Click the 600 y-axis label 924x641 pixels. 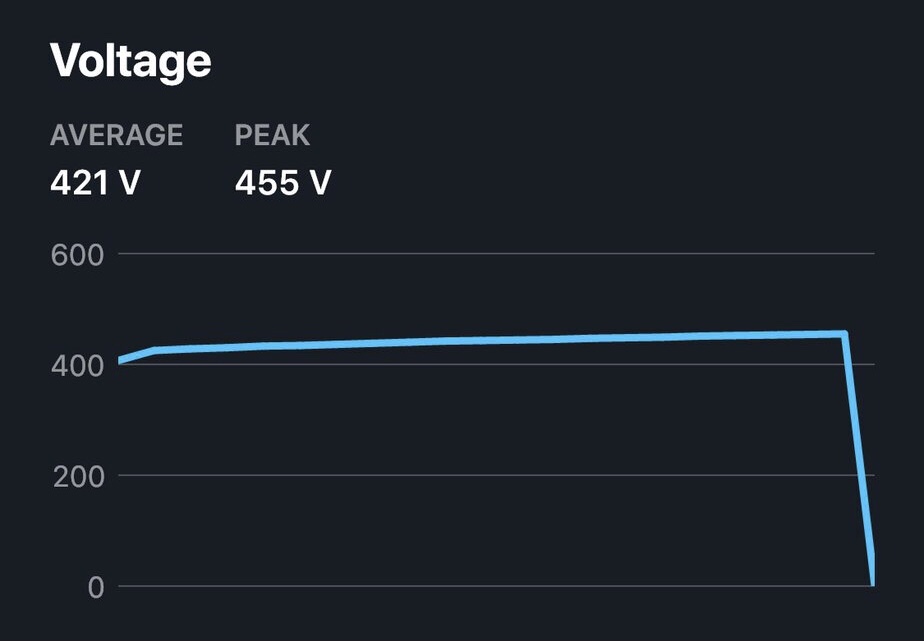pos(78,255)
